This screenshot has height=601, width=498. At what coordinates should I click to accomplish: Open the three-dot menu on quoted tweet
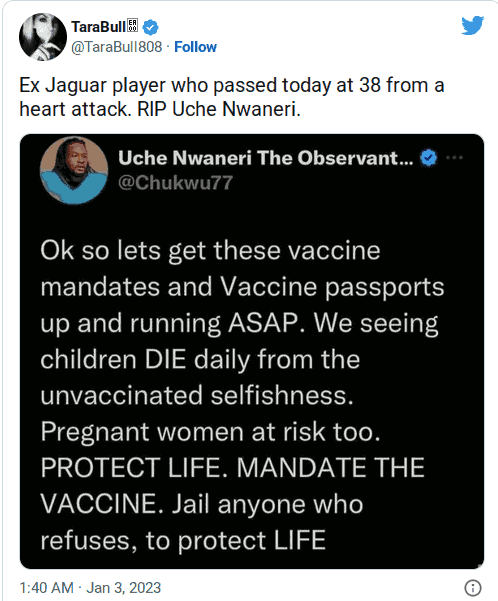[454, 158]
